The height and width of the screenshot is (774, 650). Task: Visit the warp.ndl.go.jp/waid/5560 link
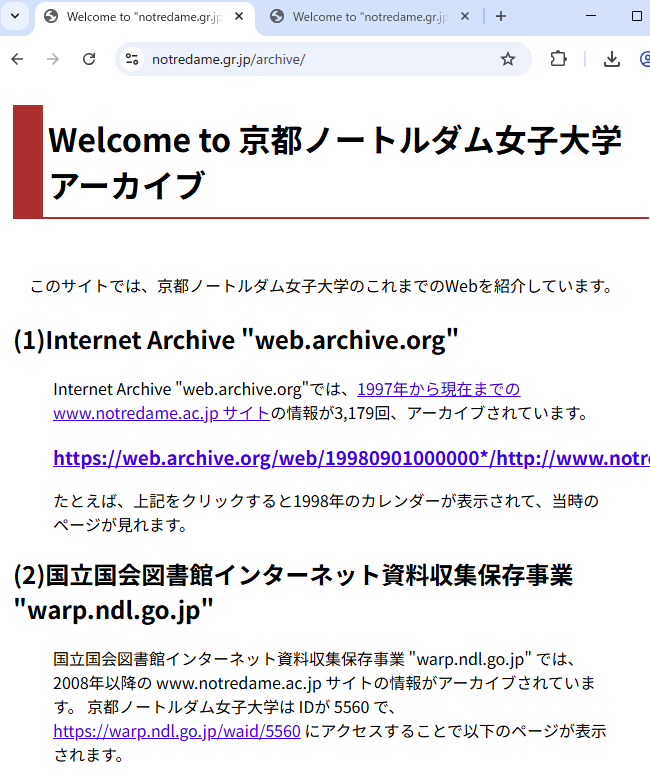pos(176,731)
